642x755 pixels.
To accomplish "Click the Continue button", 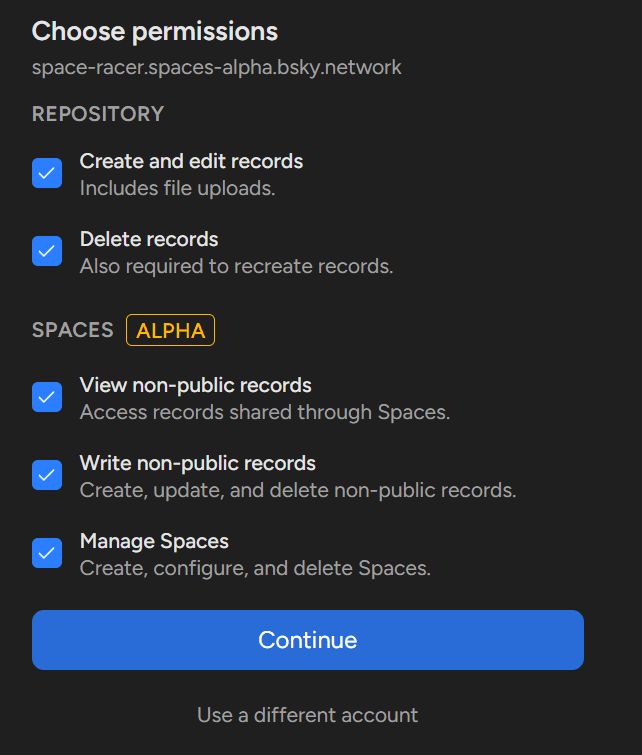I will click(308, 640).
